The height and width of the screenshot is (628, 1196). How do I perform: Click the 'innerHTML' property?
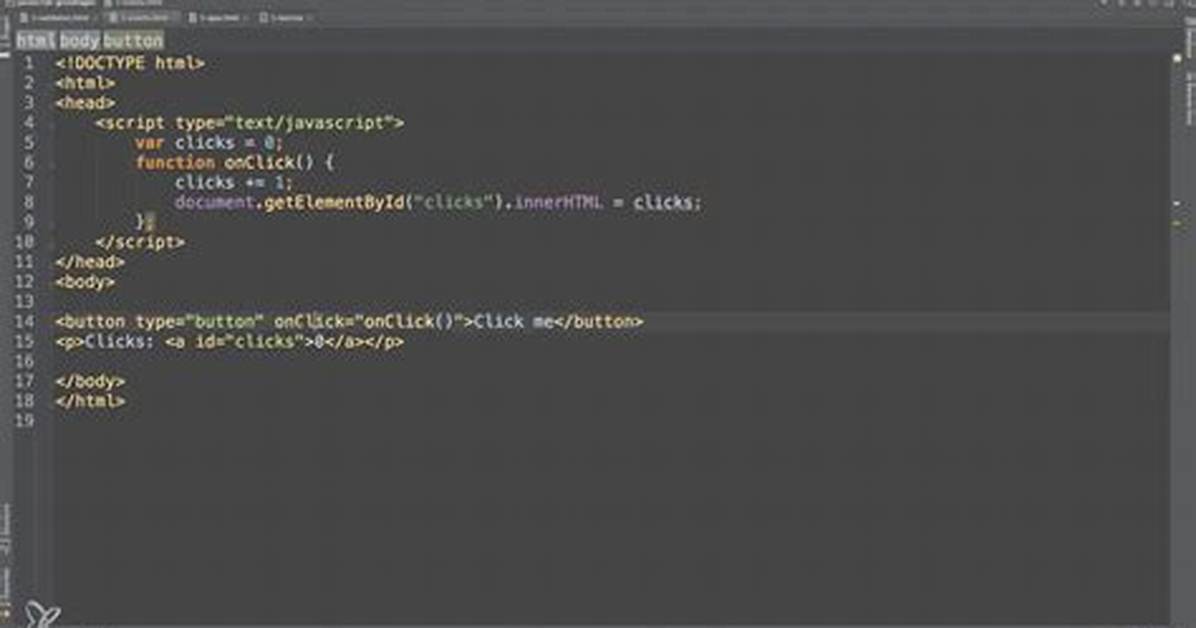pos(558,201)
